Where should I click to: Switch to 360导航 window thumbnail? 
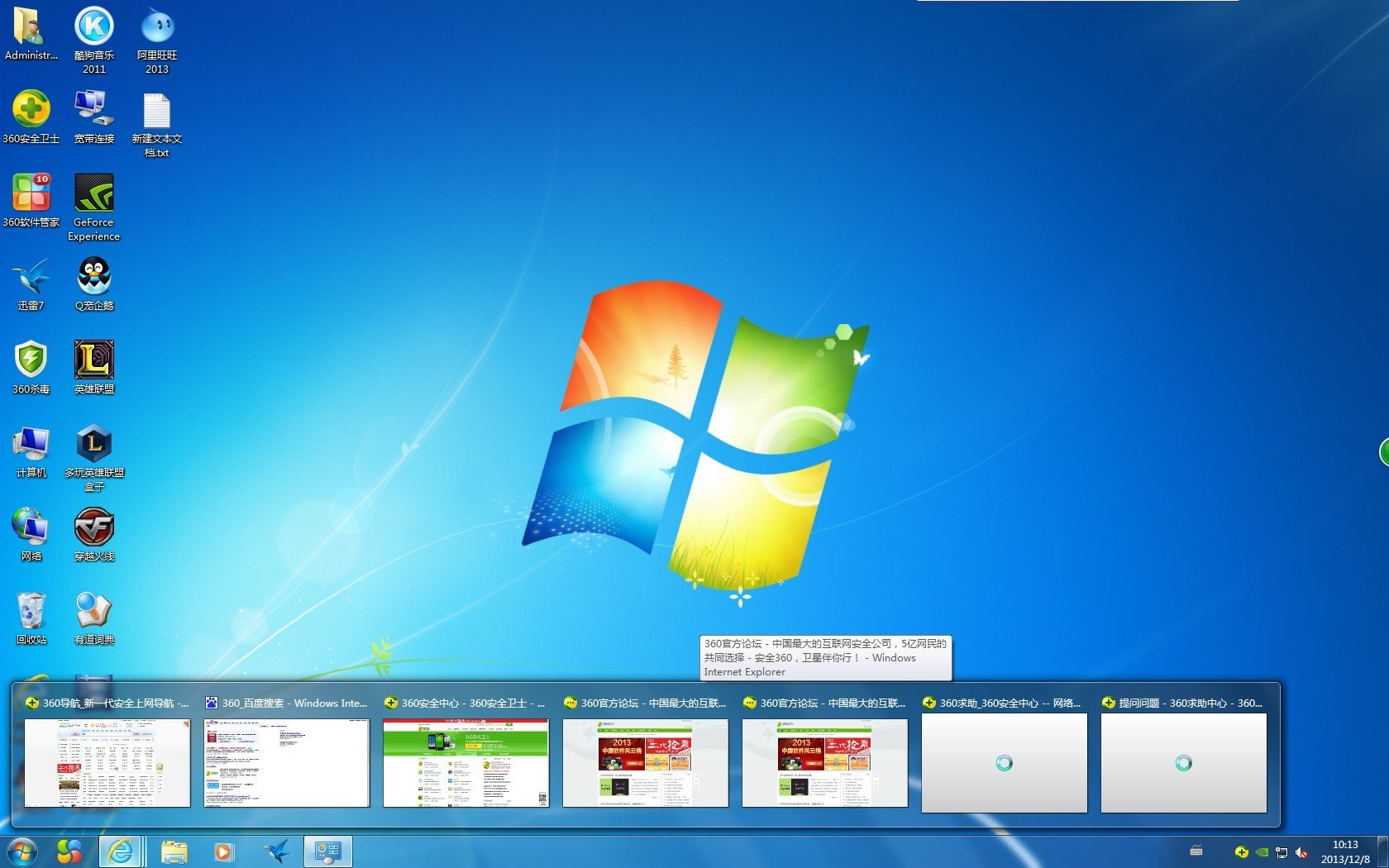click(107, 761)
